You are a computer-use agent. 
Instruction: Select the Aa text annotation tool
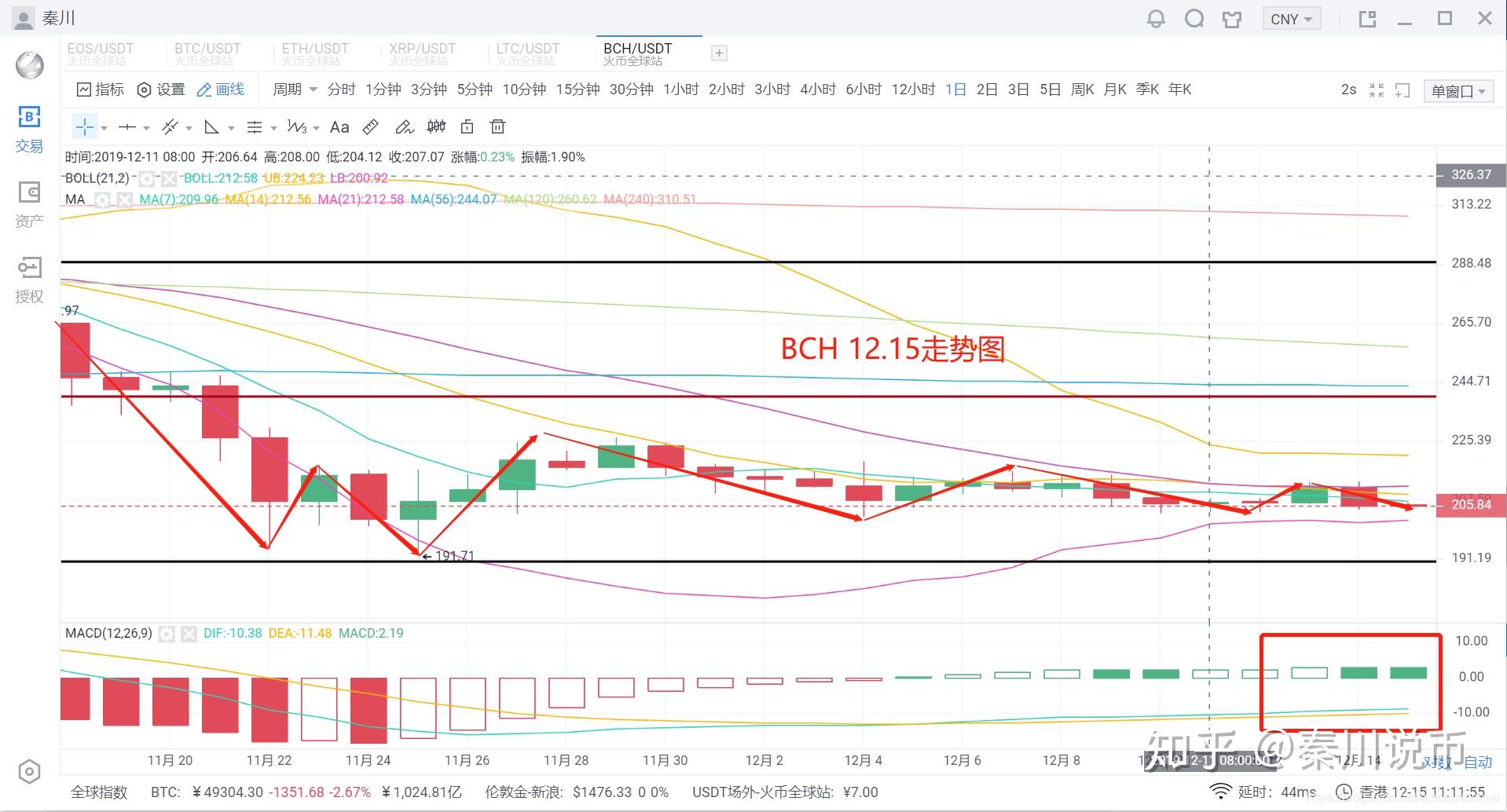pyautogui.click(x=339, y=127)
